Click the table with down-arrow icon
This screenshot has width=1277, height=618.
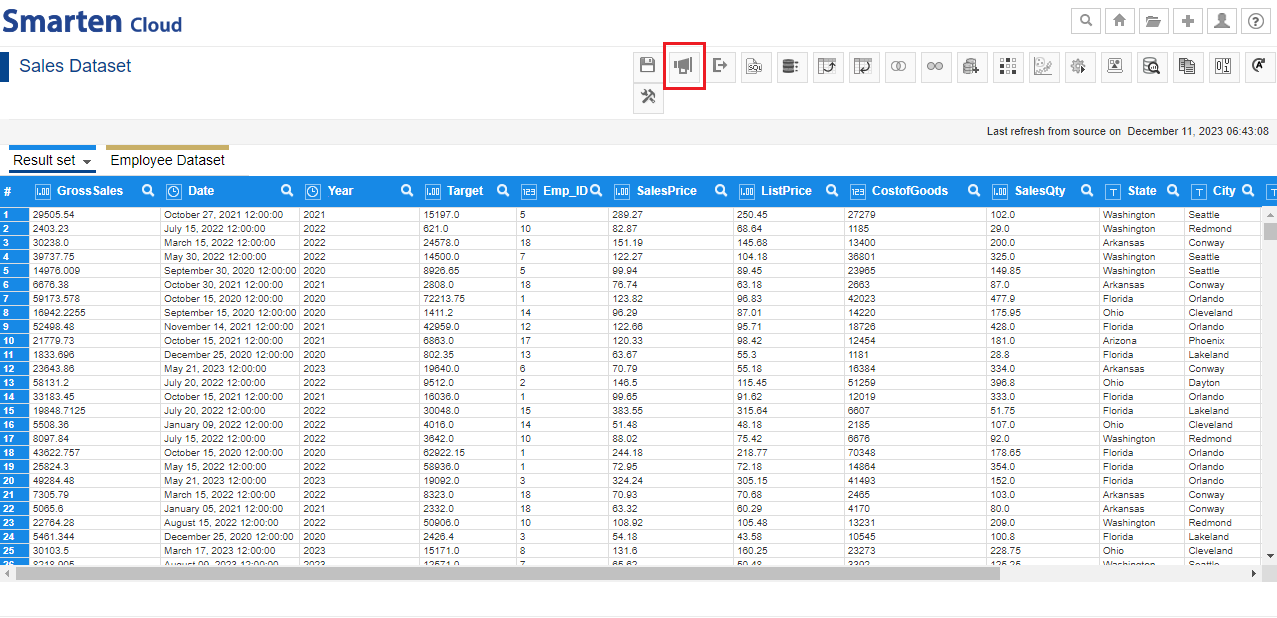(x=864, y=66)
